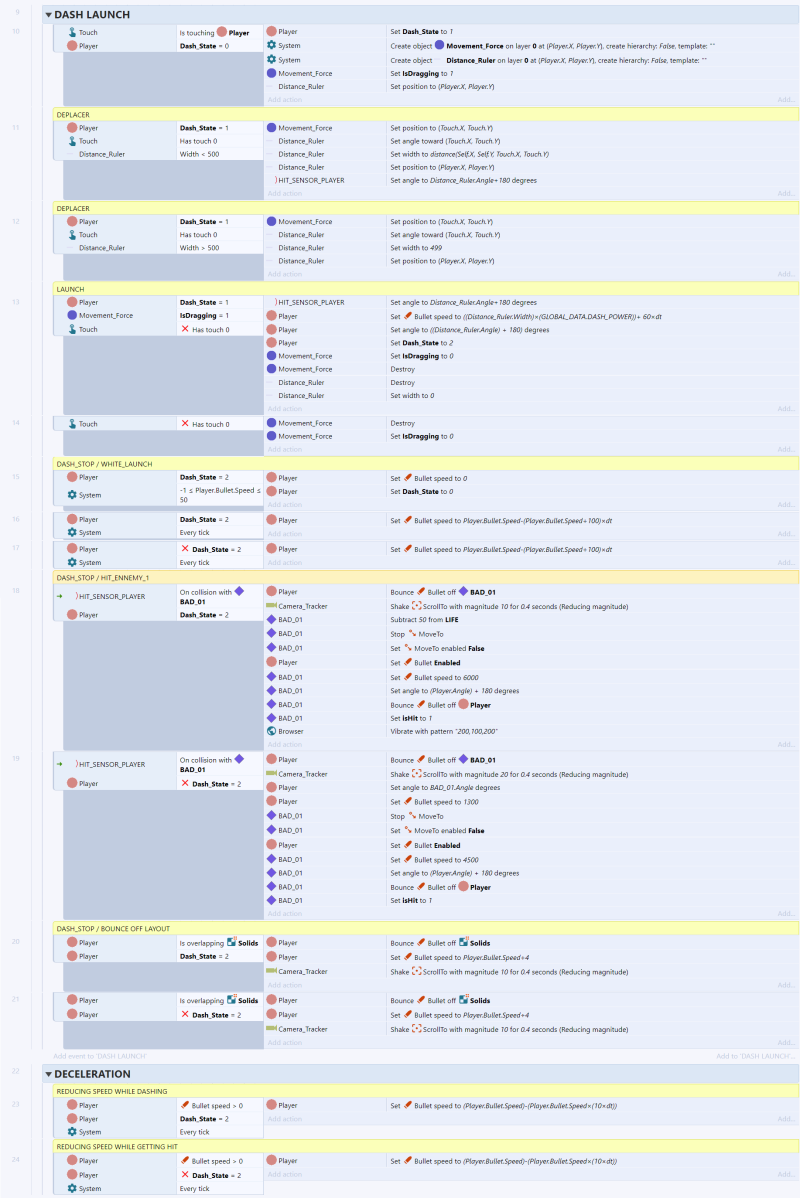Click BAD_01 icon on 'Subtract 50 from LIFE'
800x1198 pixels.
[x=271, y=620]
